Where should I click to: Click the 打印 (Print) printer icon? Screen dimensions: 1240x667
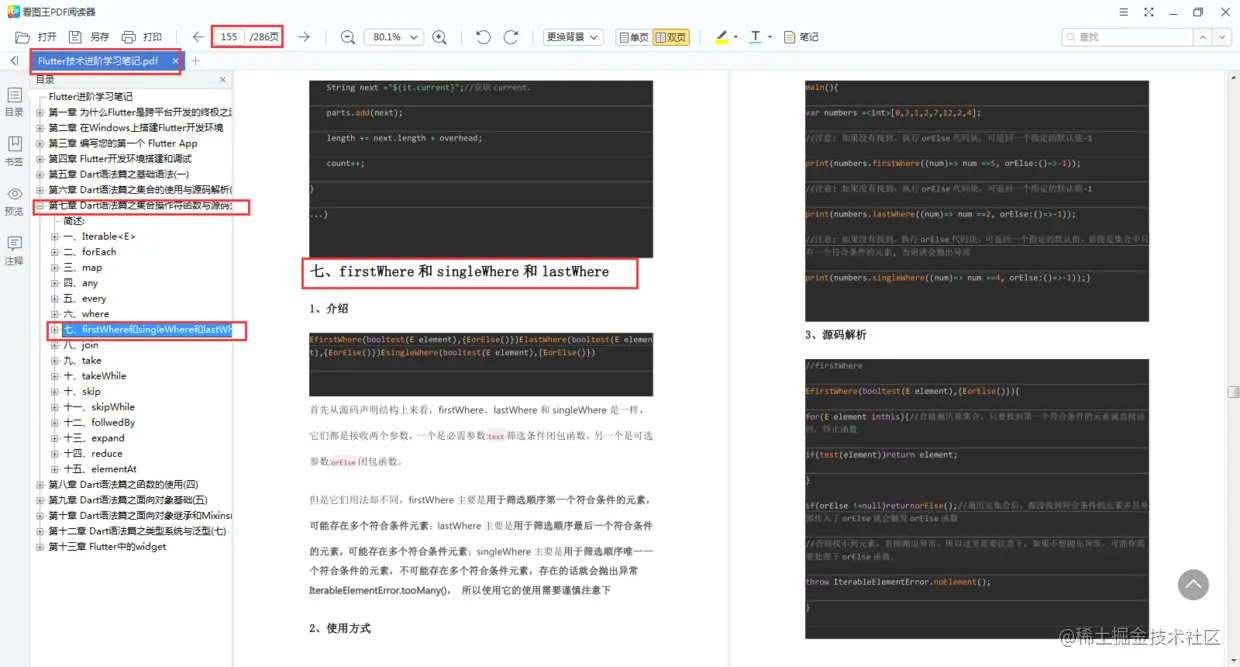pyautogui.click(x=129, y=37)
